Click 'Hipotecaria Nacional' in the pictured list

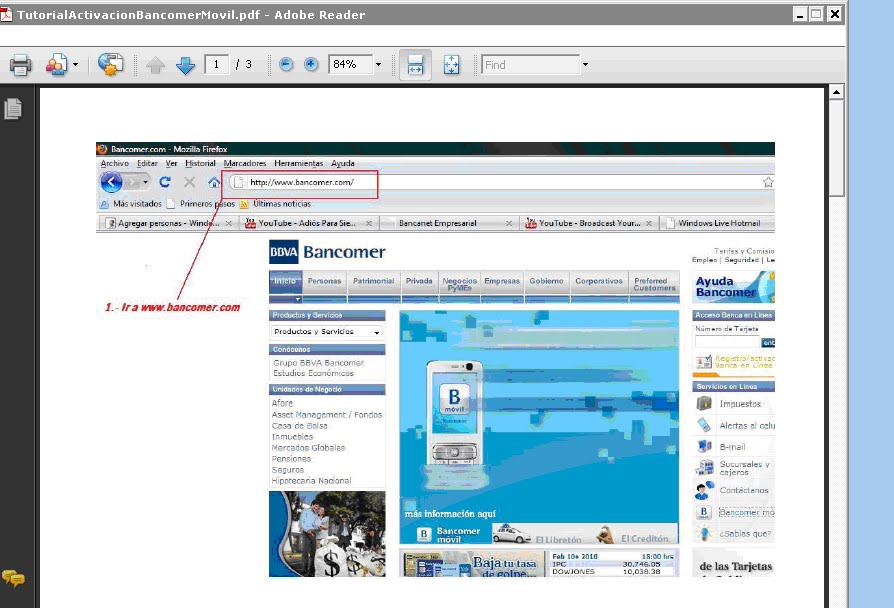pyautogui.click(x=311, y=481)
